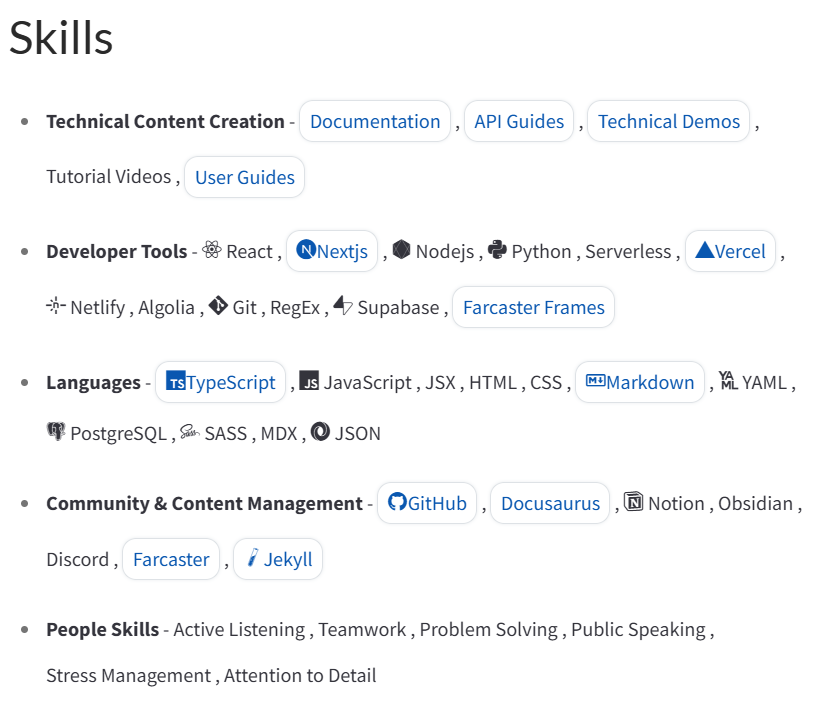Click the Nodejs hexagon icon
Screen dimensions: 814x717
click(401, 250)
